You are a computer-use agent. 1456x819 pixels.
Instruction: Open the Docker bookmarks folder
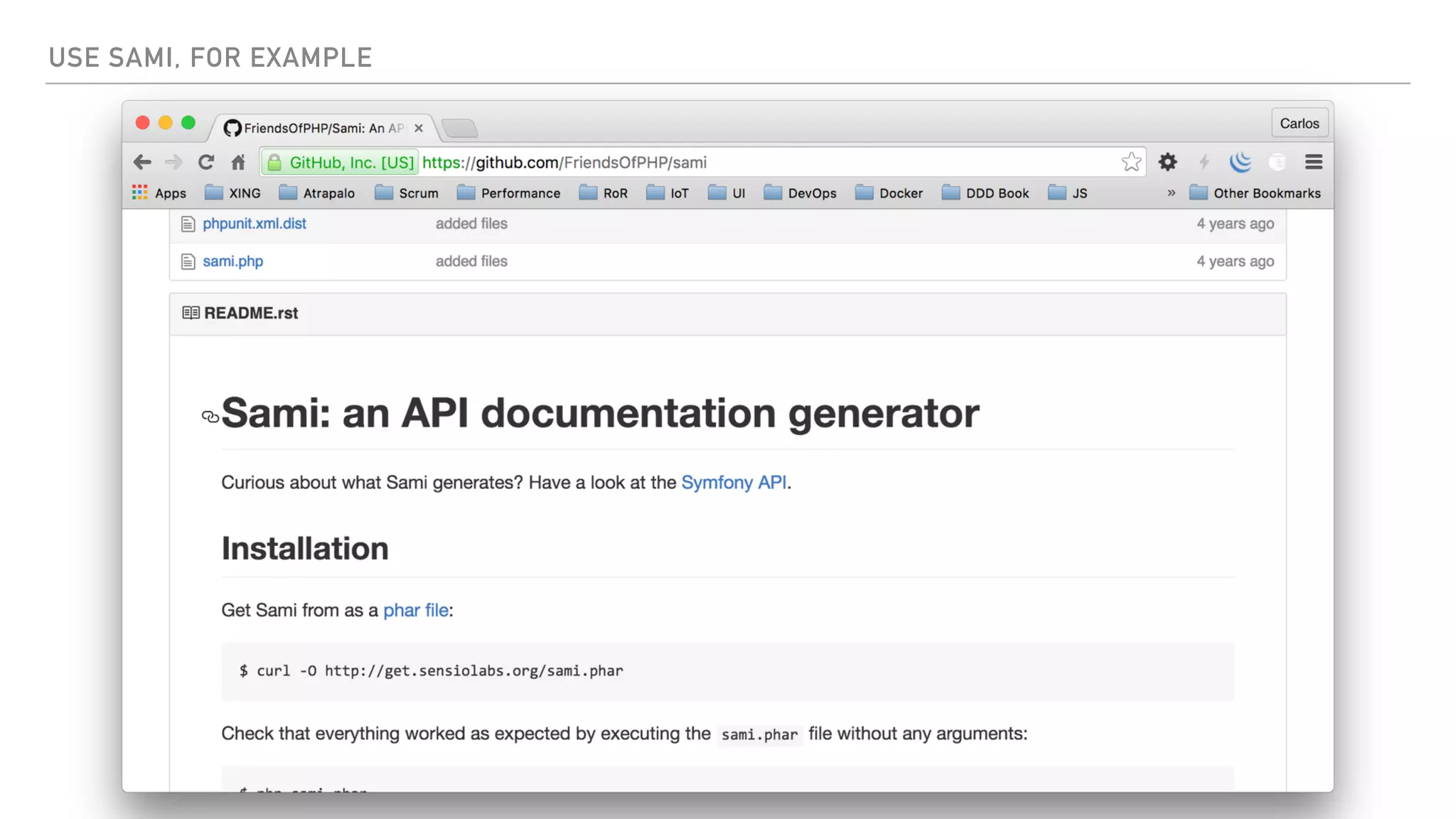[889, 193]
